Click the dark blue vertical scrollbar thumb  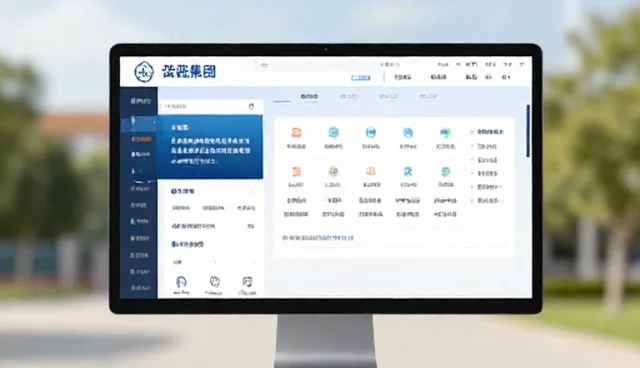(528, 131)
